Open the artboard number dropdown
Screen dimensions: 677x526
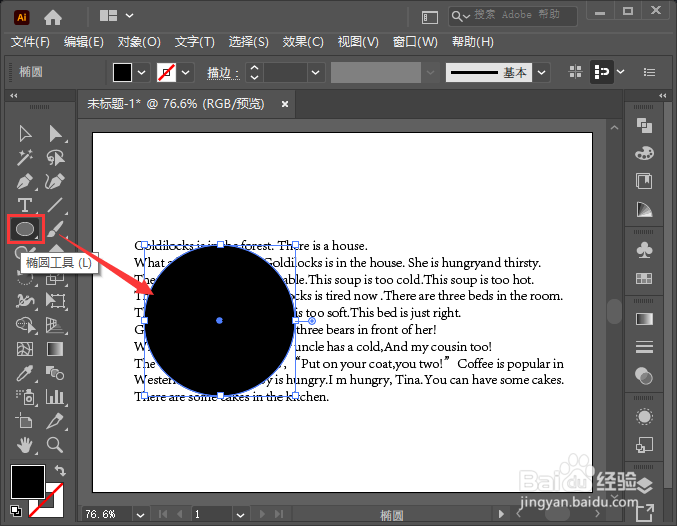[240, 515]
